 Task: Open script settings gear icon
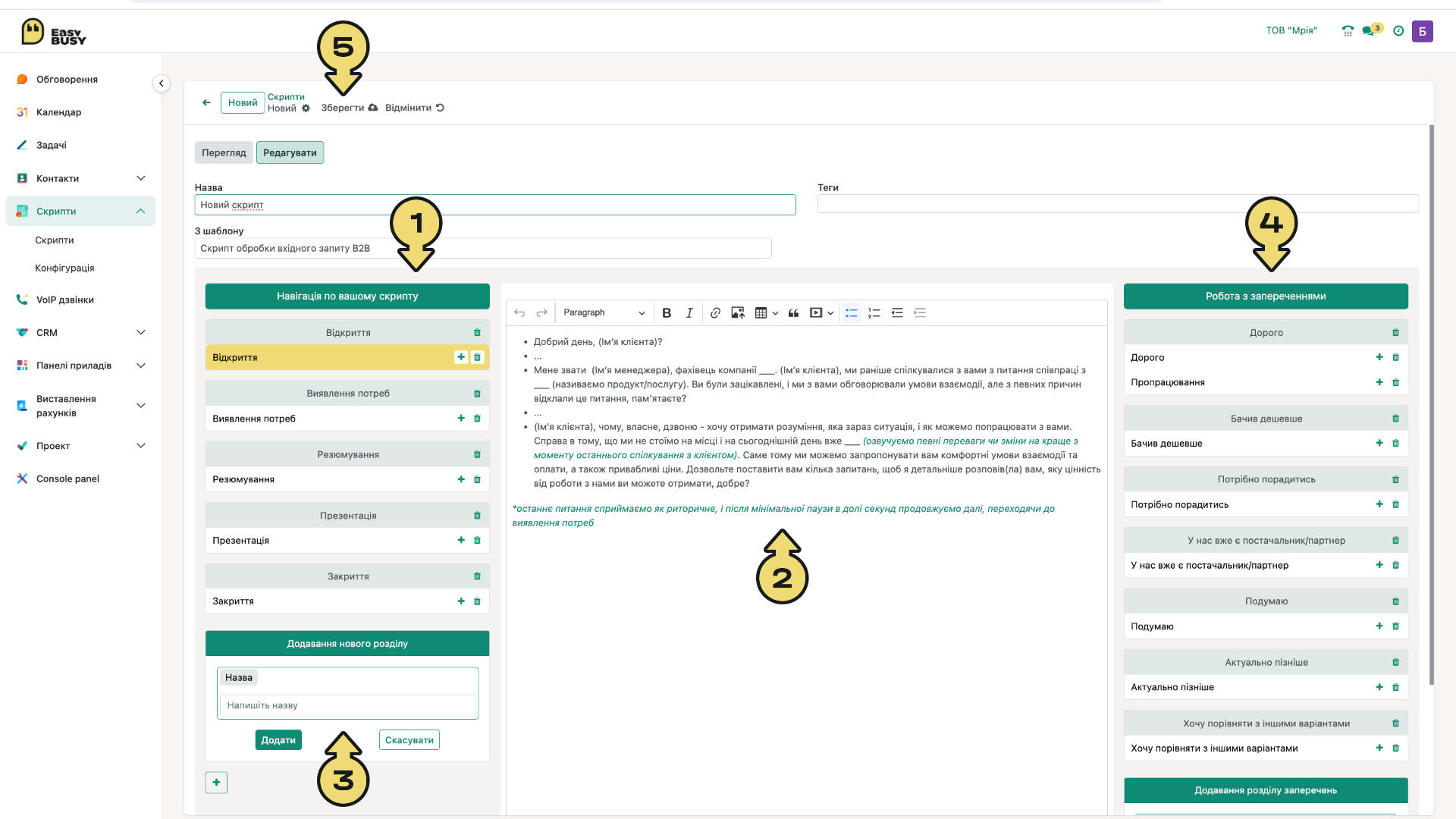(x=306, y=108)
